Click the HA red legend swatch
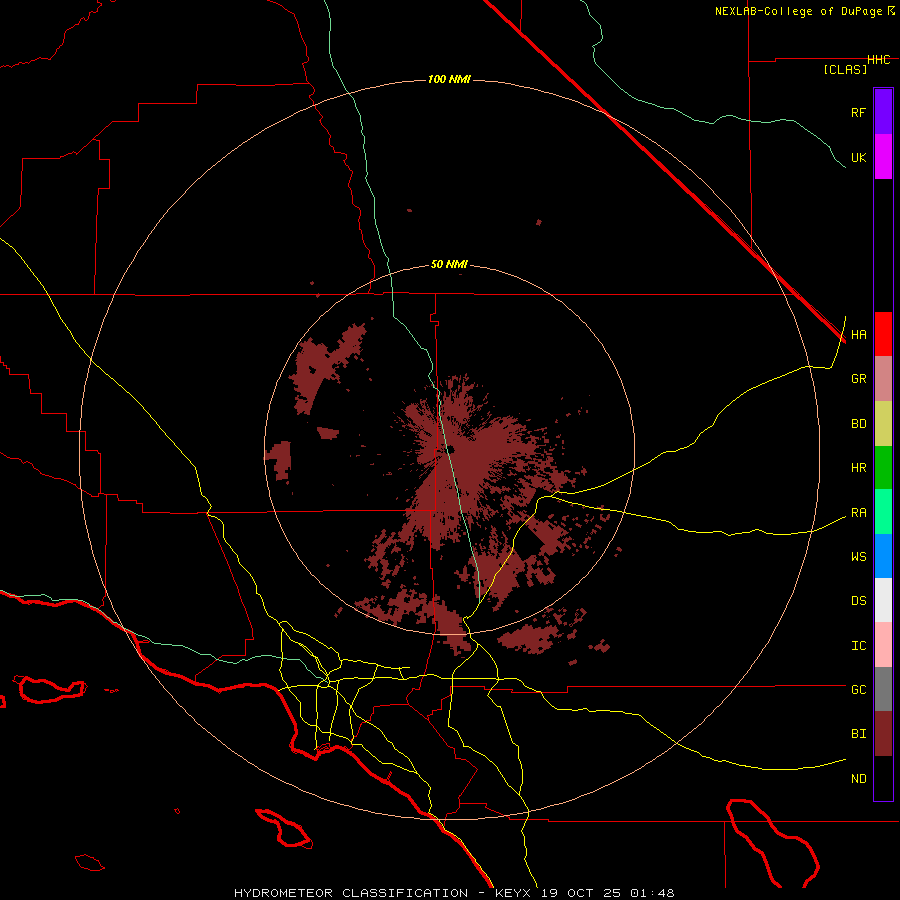 (883, 334)
